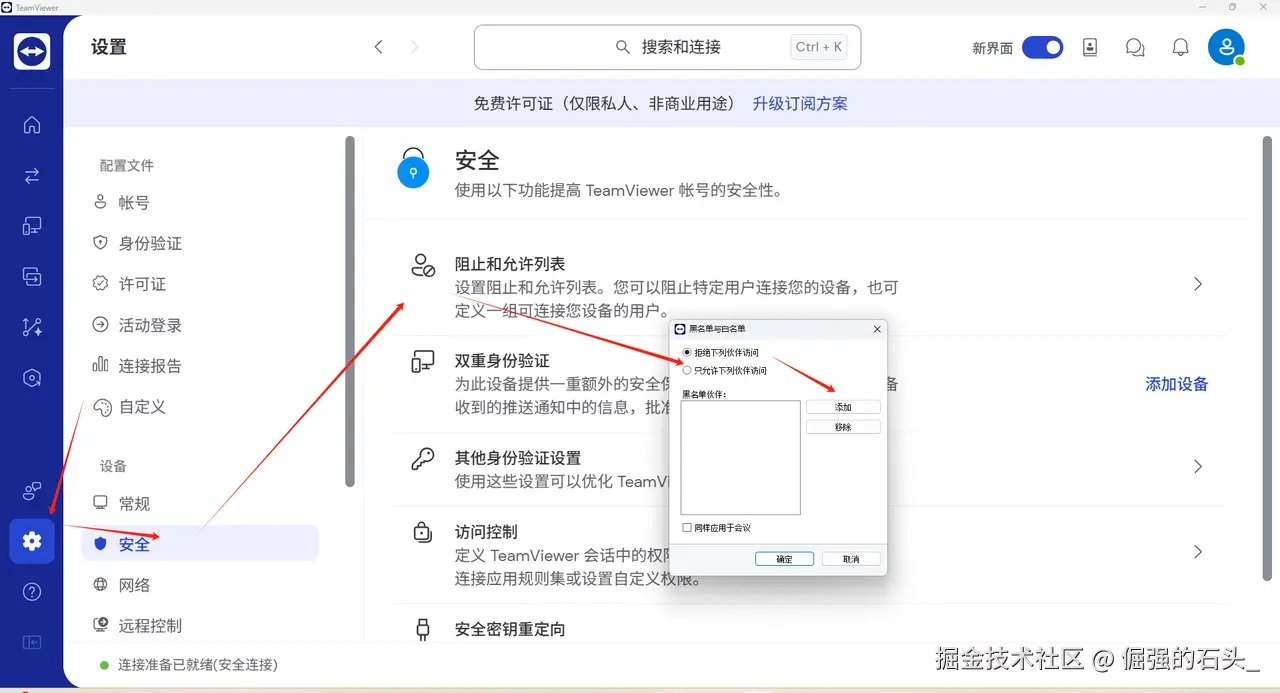The width and height of the screenshot is (1280, 693).
Task: Open the remote sessions icon in sidebar
Action: click(x=32, y=277)
